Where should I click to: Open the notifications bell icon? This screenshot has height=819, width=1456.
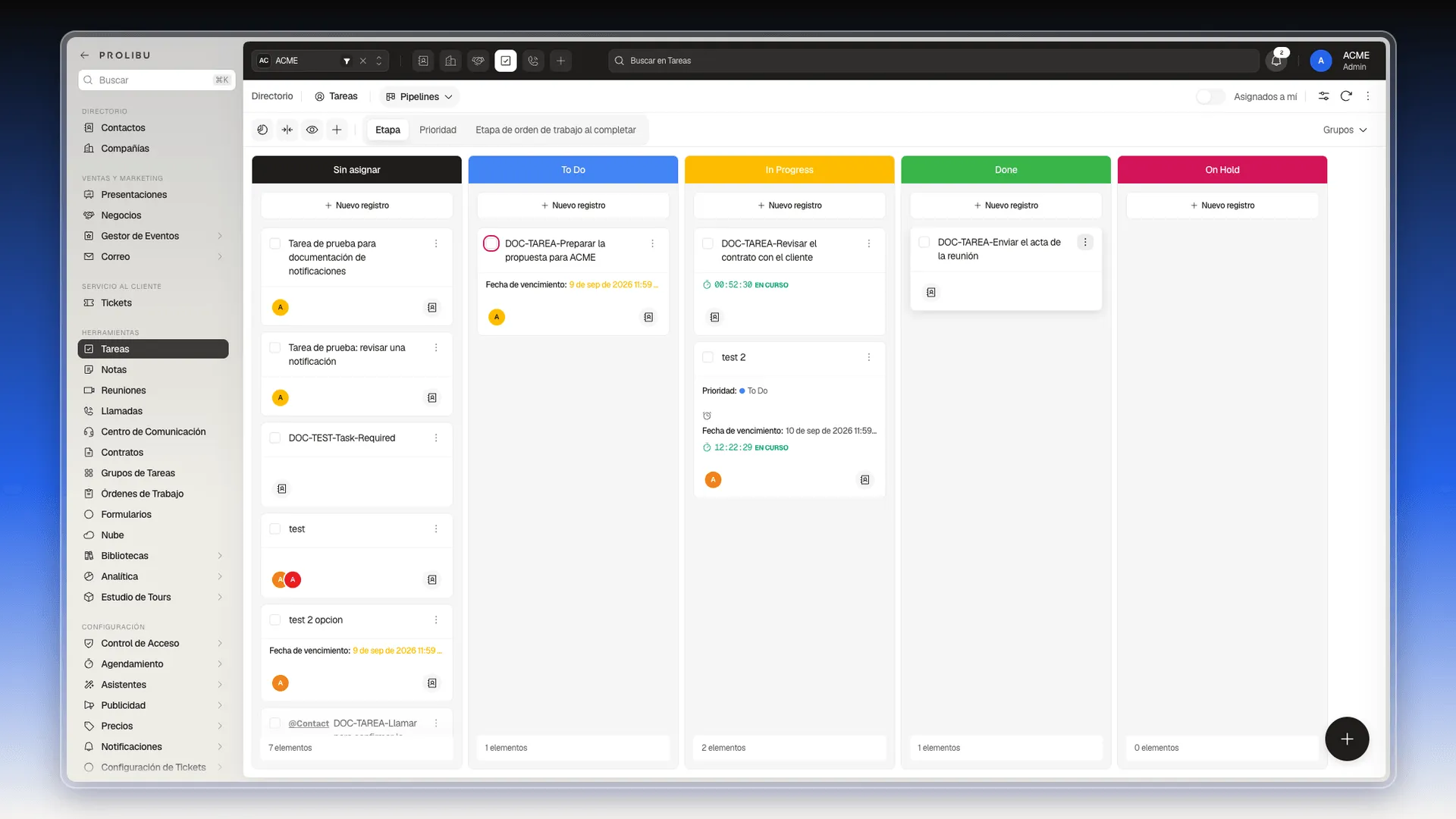pos(1276,61)
